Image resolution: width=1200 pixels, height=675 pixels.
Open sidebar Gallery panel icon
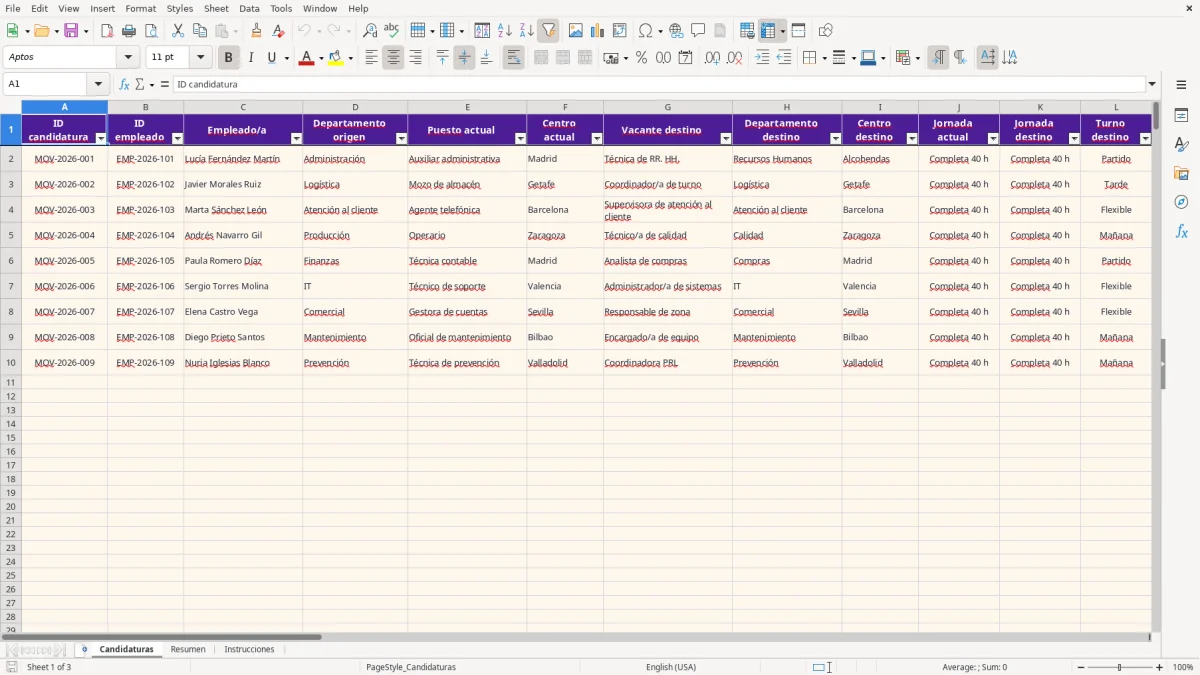1181,174
